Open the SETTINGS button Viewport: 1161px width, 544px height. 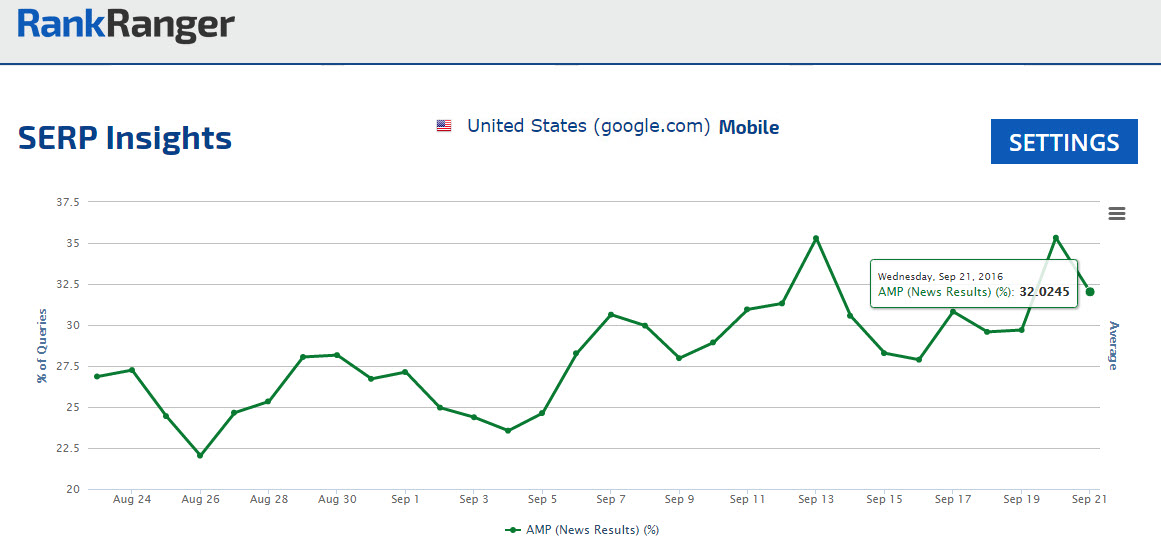click(1064, 142)
